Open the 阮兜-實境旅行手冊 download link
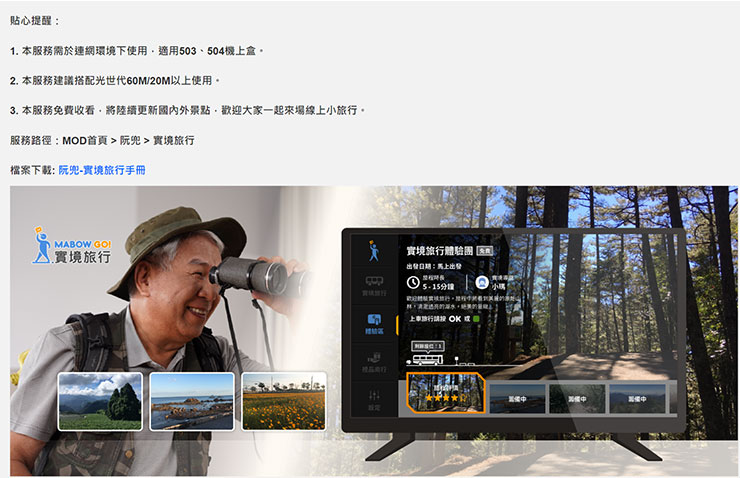The width and height of the screenshot is (740, 478). click(x=101, y=170)
